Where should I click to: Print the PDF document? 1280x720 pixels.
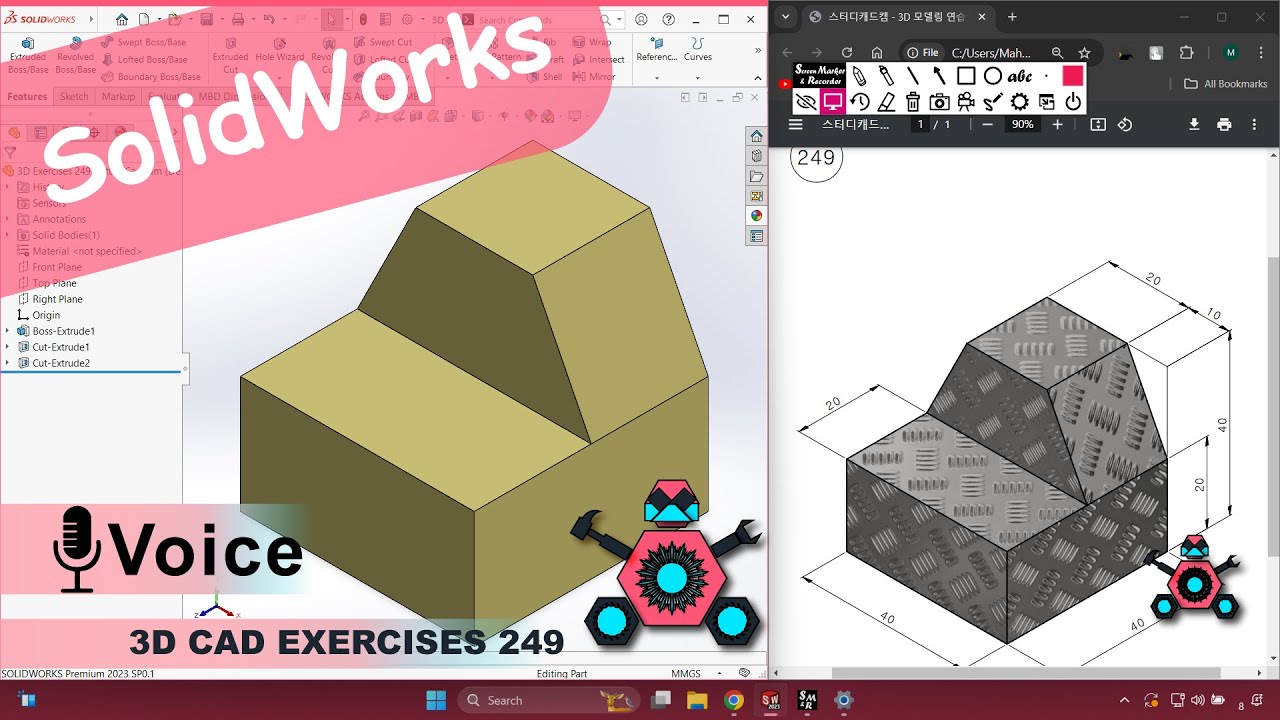click(x=1224, y=124)
